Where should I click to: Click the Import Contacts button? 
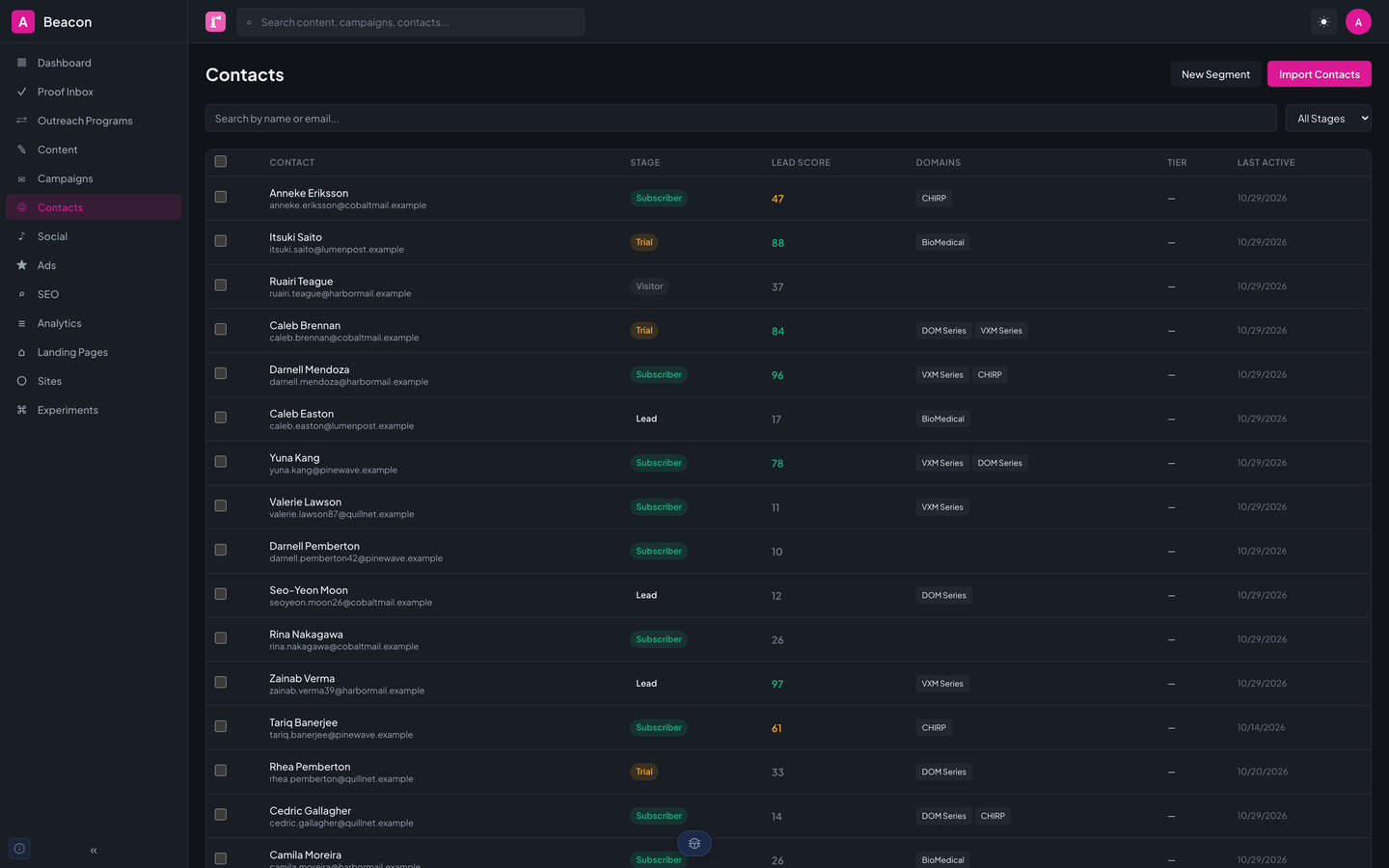(1319, 74)
